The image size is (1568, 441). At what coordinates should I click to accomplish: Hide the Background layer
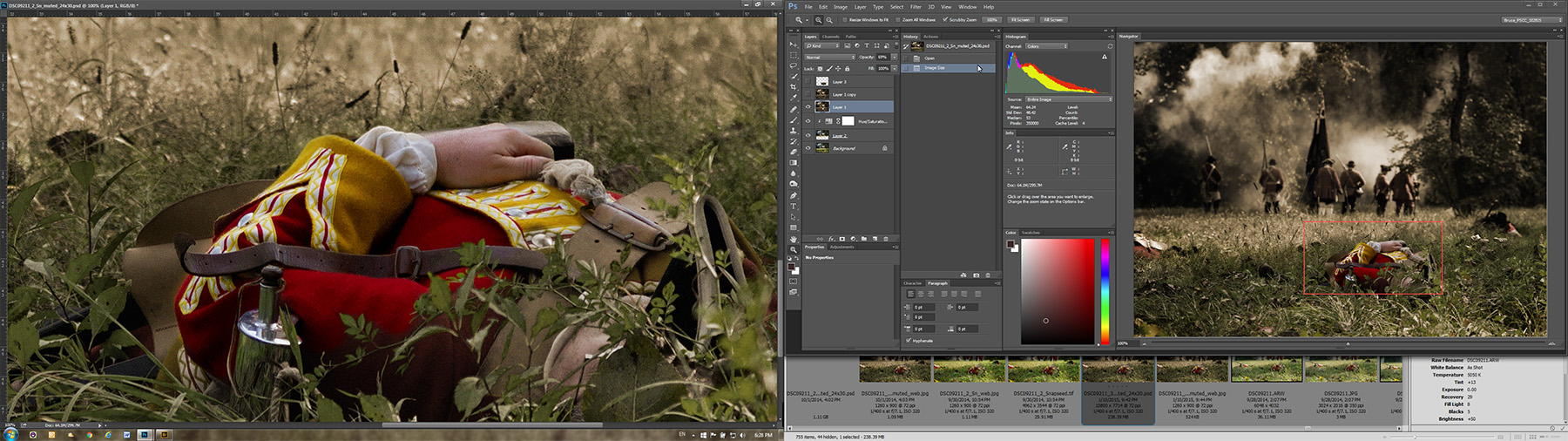808,148
